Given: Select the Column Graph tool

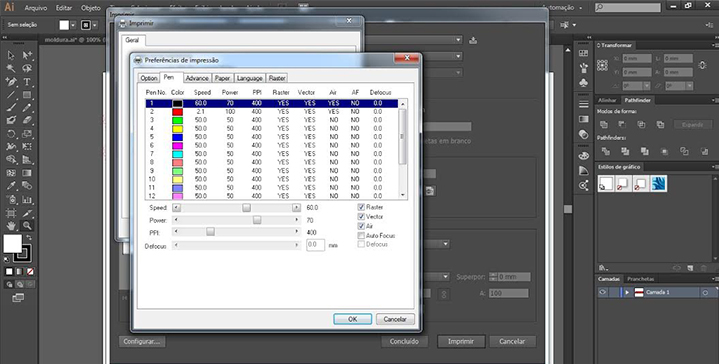Looking at the screenshot, I should [27, 199].
